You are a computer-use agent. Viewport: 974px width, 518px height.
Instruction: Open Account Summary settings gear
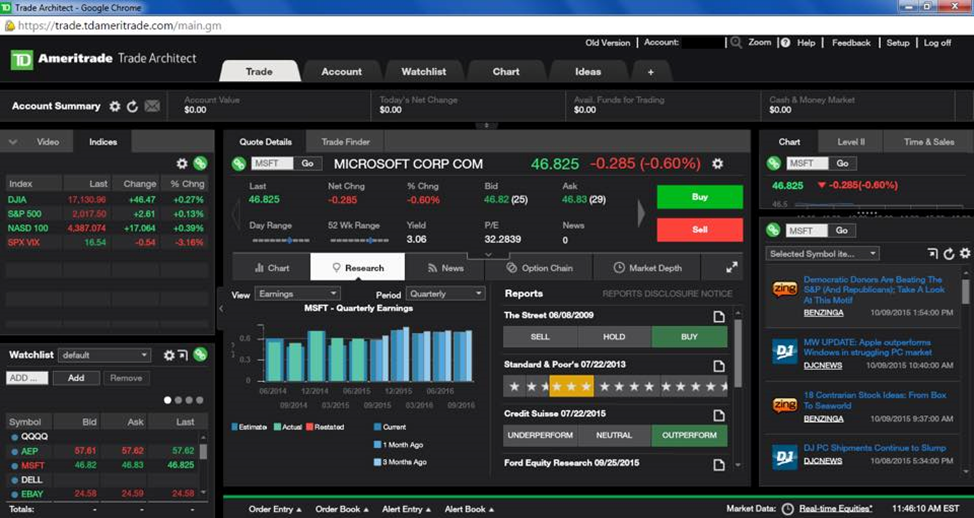pyautogui.click(x=115, y=106)
